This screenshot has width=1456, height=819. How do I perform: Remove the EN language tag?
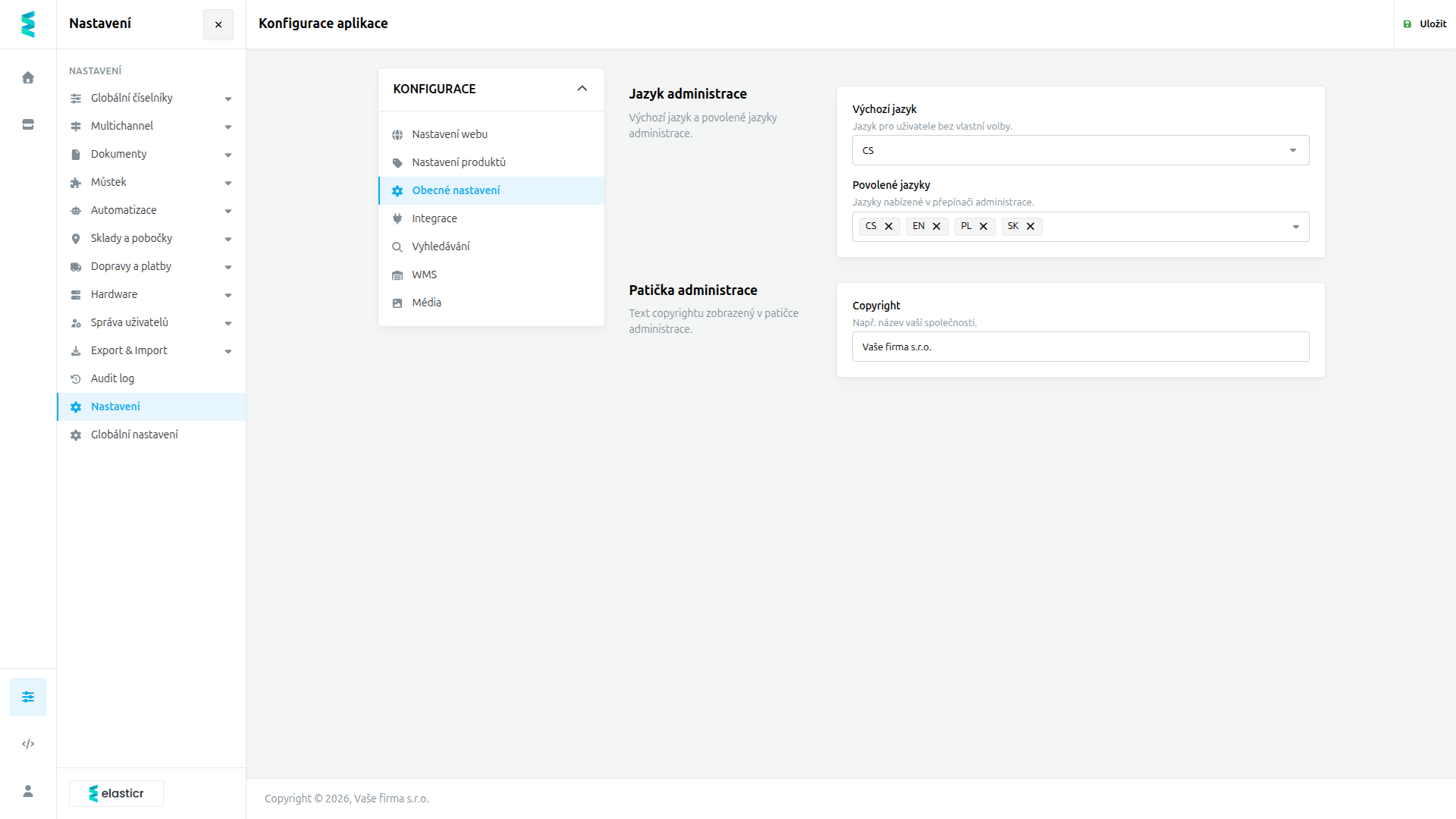click(937, 226)
